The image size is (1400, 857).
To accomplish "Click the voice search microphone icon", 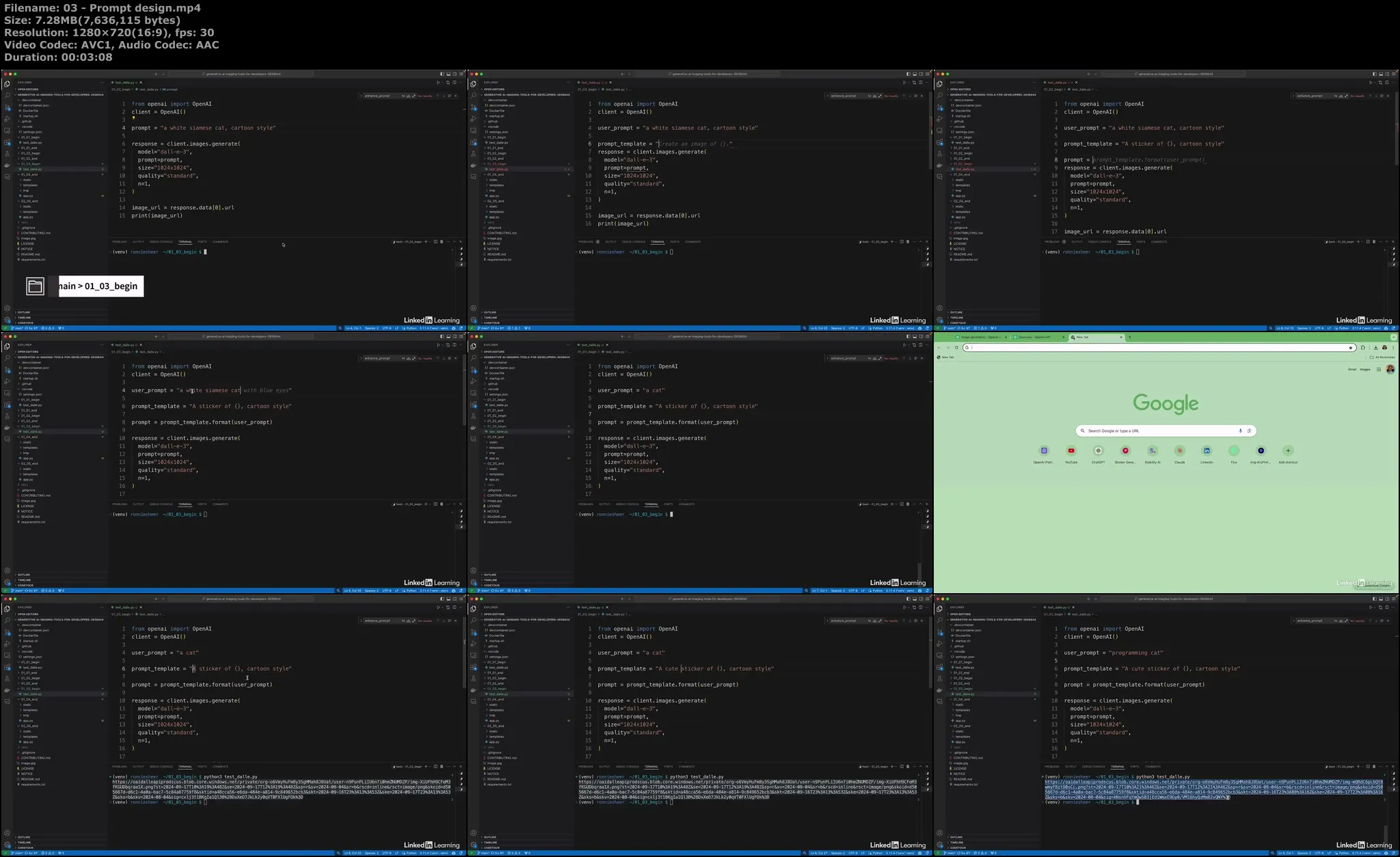I will [x=1240, y=431].
